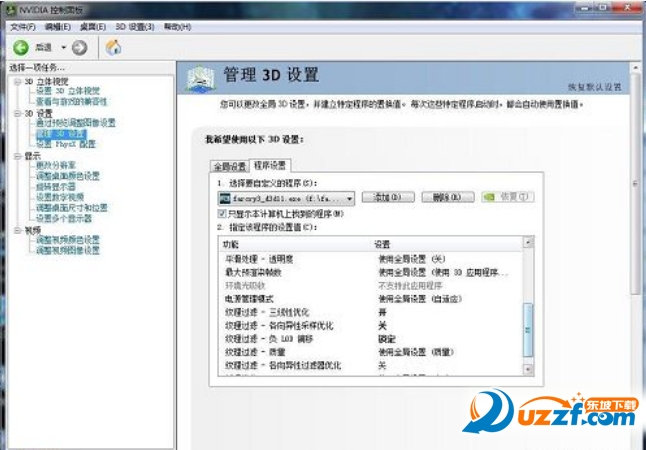Click the 设置 column header
The image size is (646, 450).
coord(447,244)
